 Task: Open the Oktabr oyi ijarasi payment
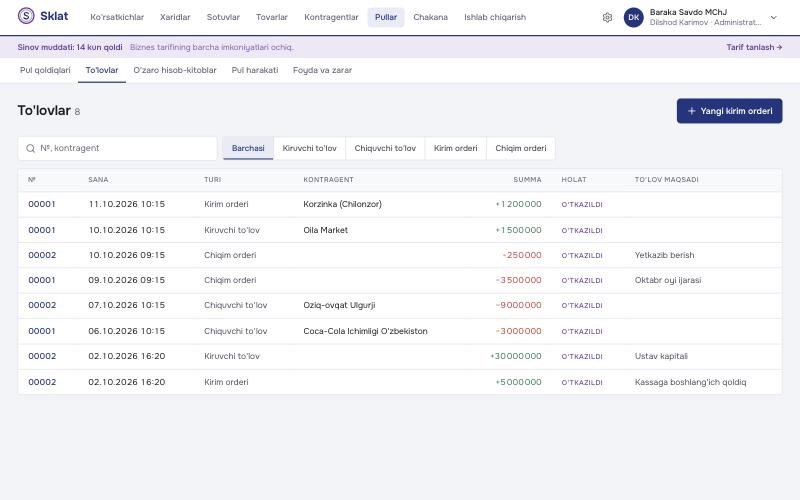(399, 280)
